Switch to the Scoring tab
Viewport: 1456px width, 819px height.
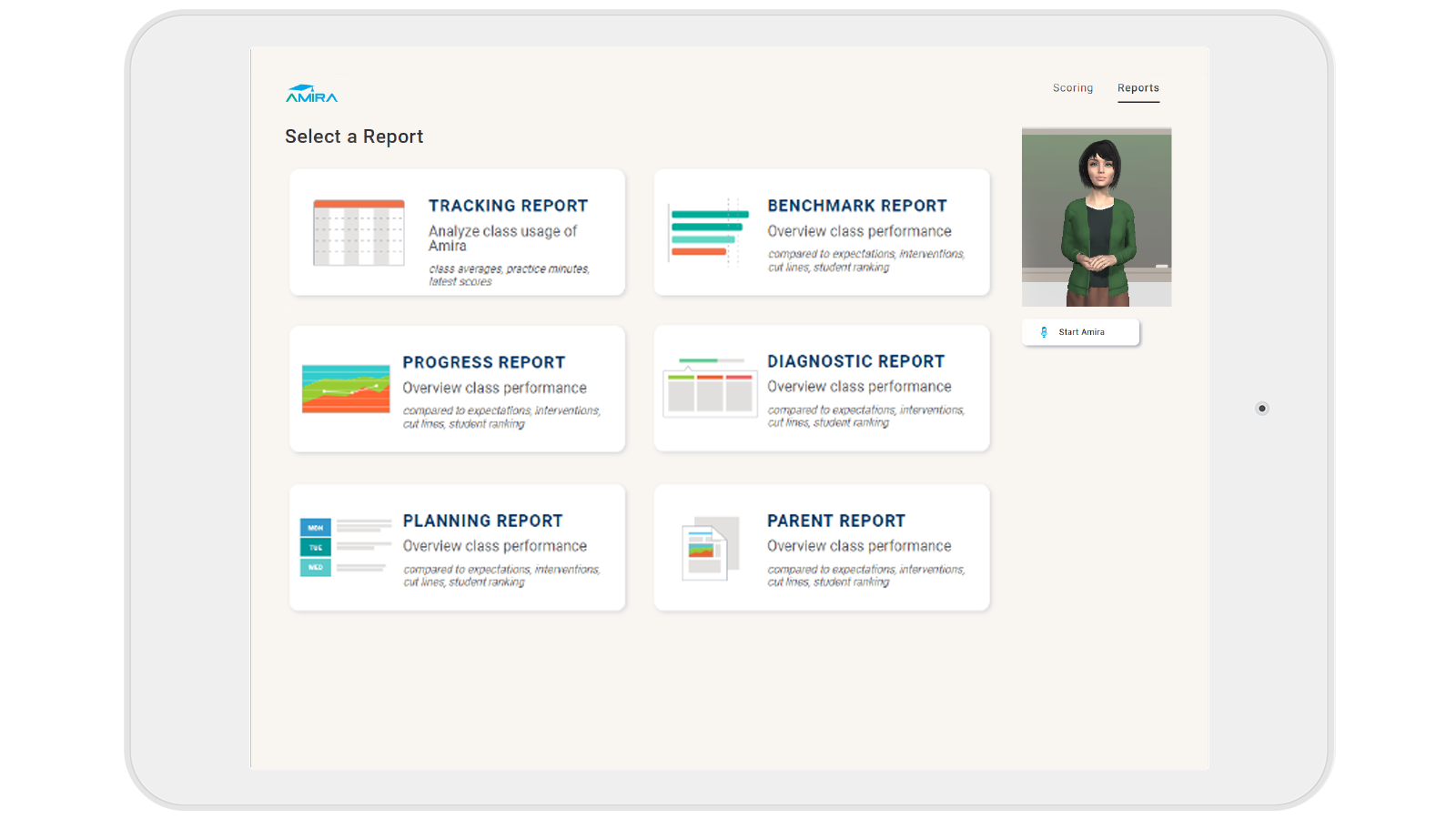click(1072, 87)
